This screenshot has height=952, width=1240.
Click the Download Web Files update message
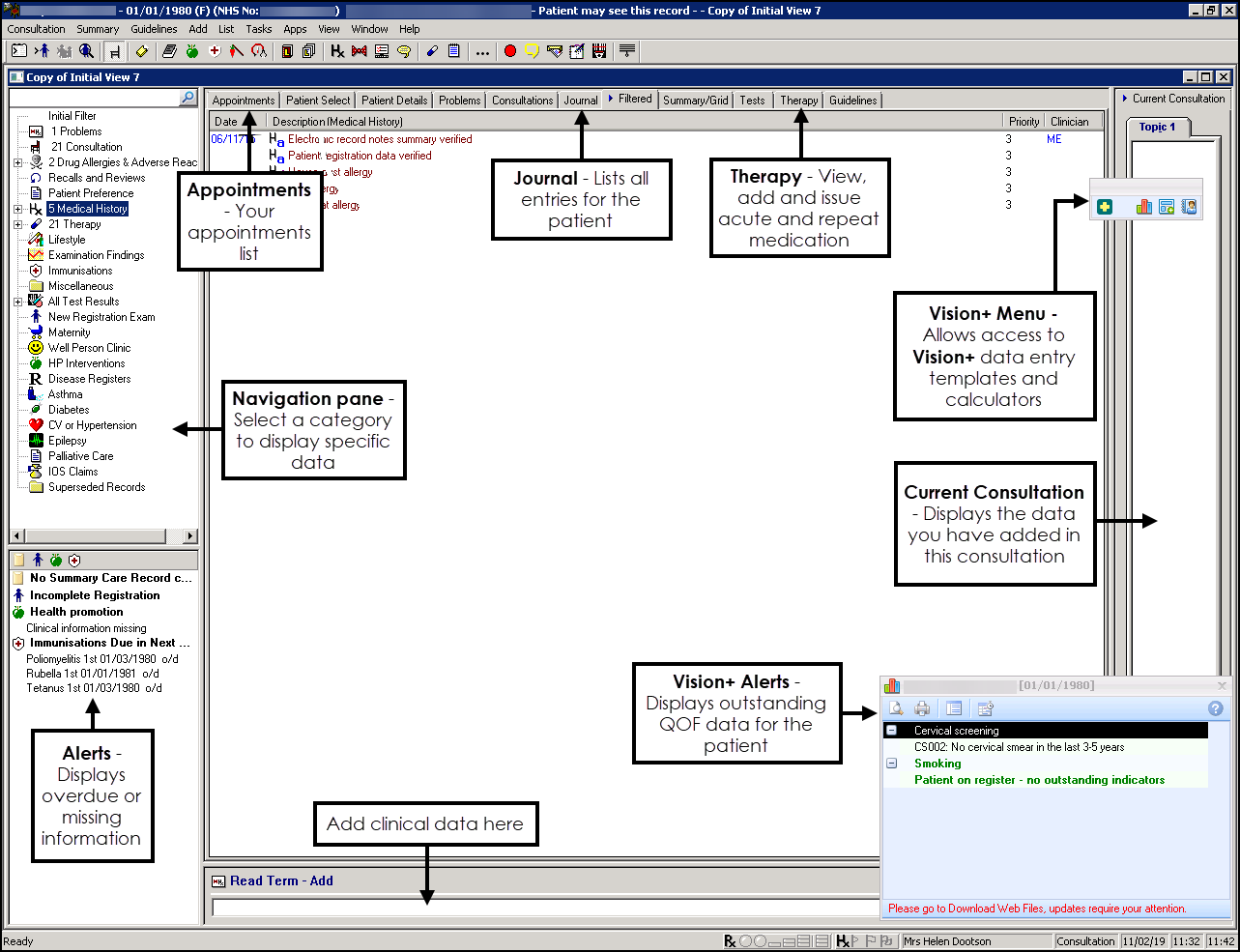[x=1036, y=909]
